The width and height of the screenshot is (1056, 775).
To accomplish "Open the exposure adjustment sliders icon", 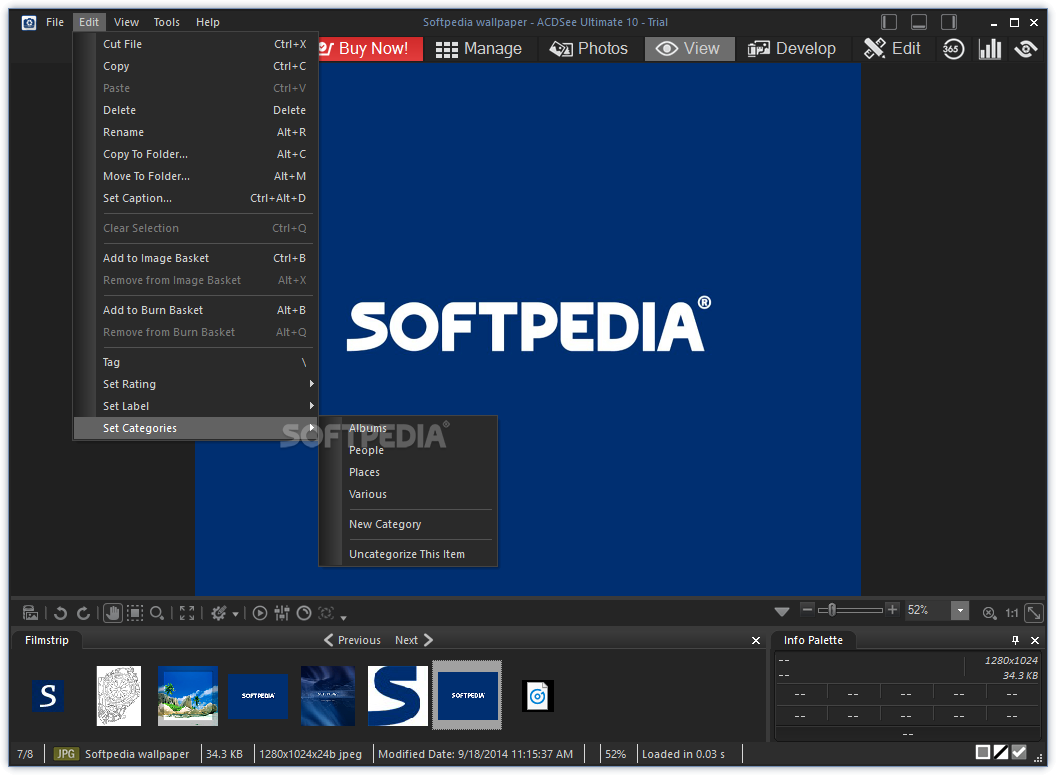I will (x=282, y=613).
